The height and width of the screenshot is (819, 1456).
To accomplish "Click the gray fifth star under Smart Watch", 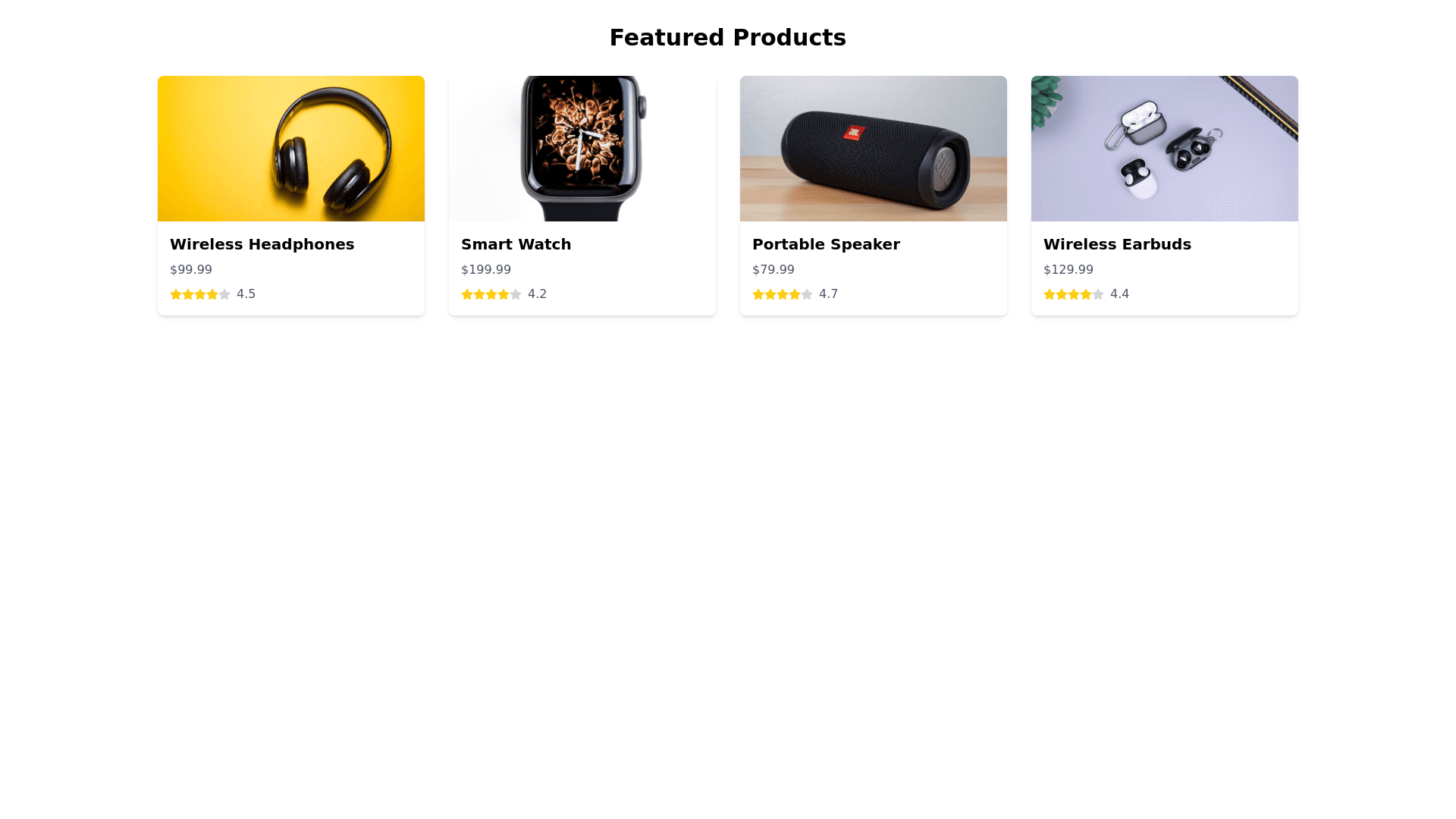I will pos(516,294).
